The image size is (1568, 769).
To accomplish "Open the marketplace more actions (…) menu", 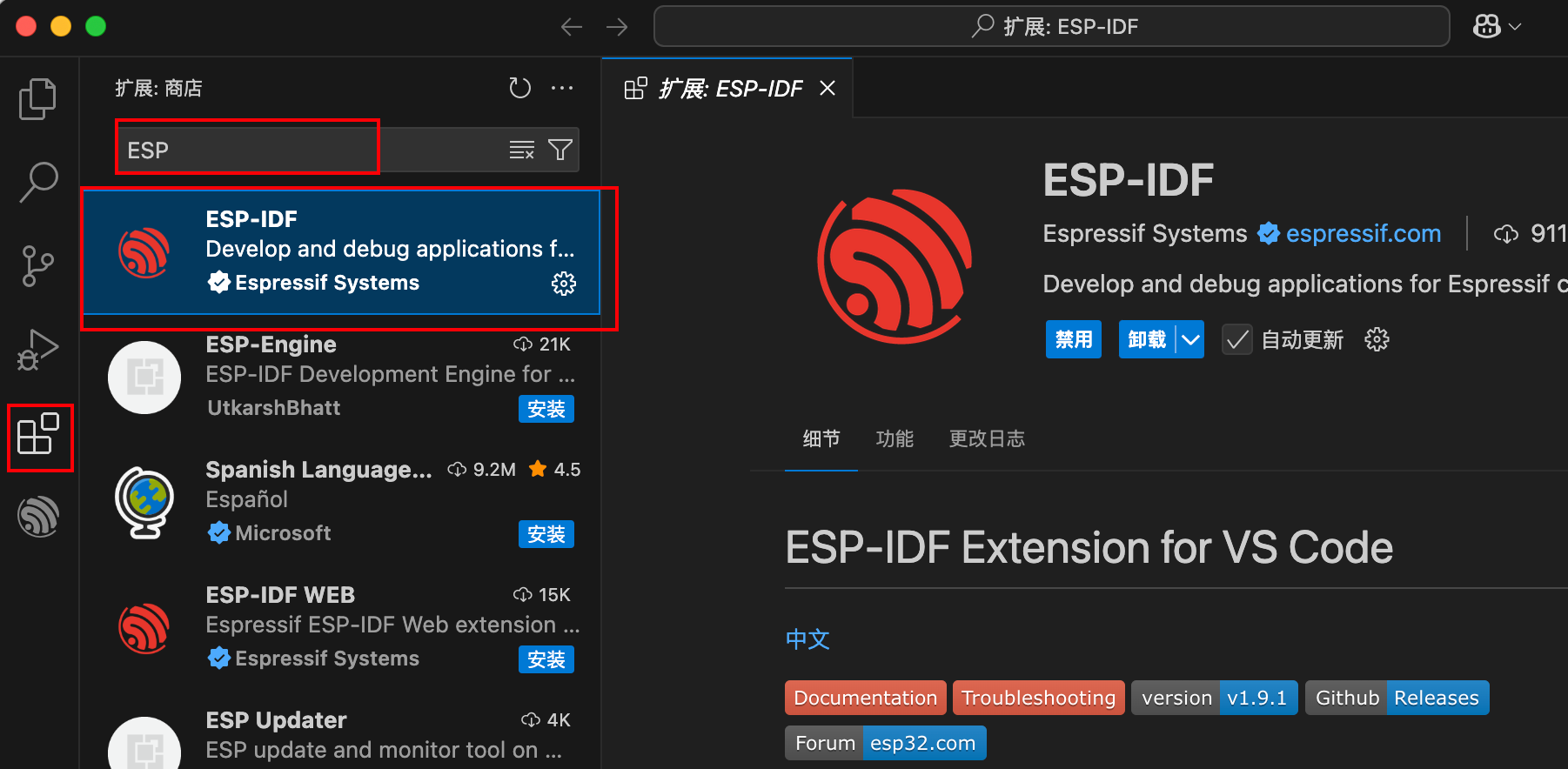I will [562, 88].
